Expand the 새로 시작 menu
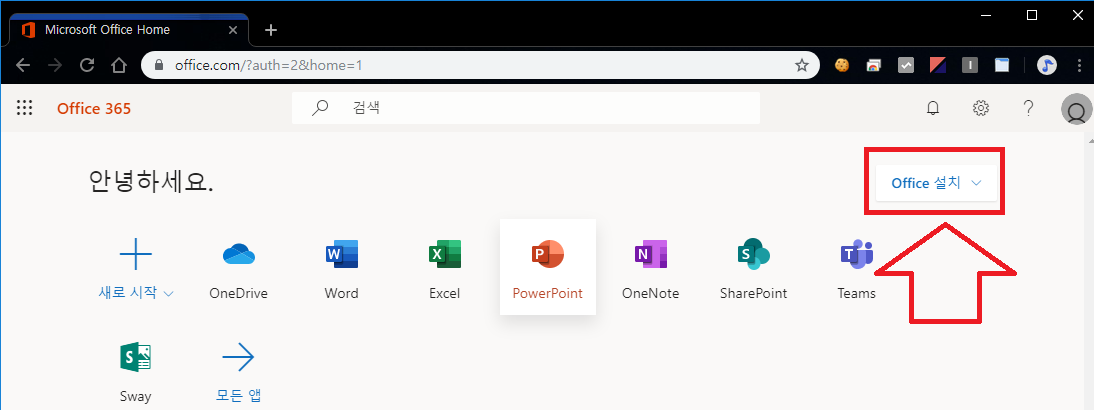 coord(136,292)
